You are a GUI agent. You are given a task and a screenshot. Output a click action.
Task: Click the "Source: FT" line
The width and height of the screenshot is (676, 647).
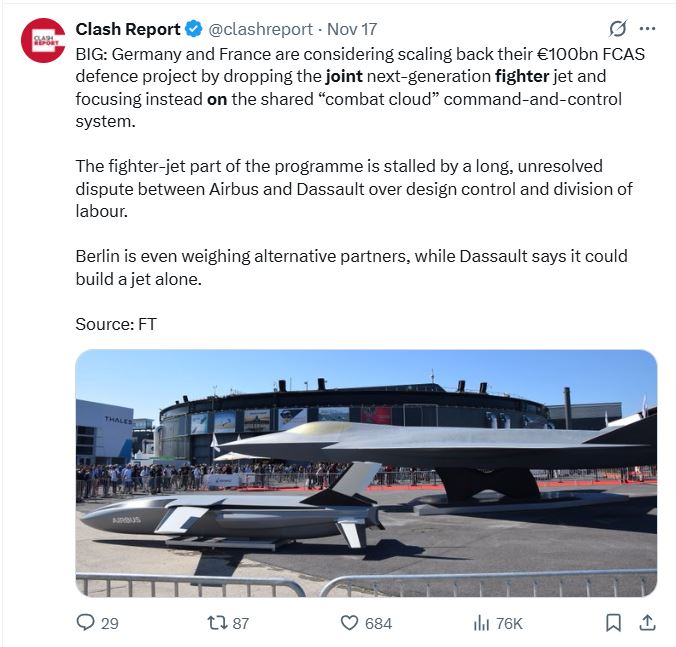(x=116, y=324)
